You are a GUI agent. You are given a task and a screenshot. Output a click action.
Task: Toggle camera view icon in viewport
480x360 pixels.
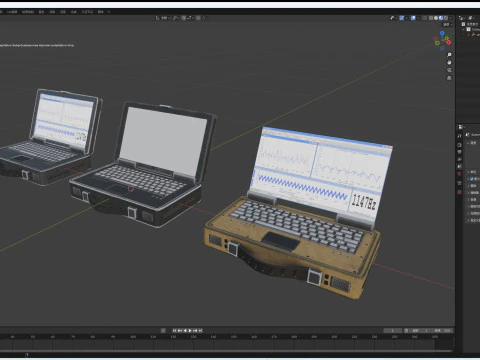click(449, 70)
